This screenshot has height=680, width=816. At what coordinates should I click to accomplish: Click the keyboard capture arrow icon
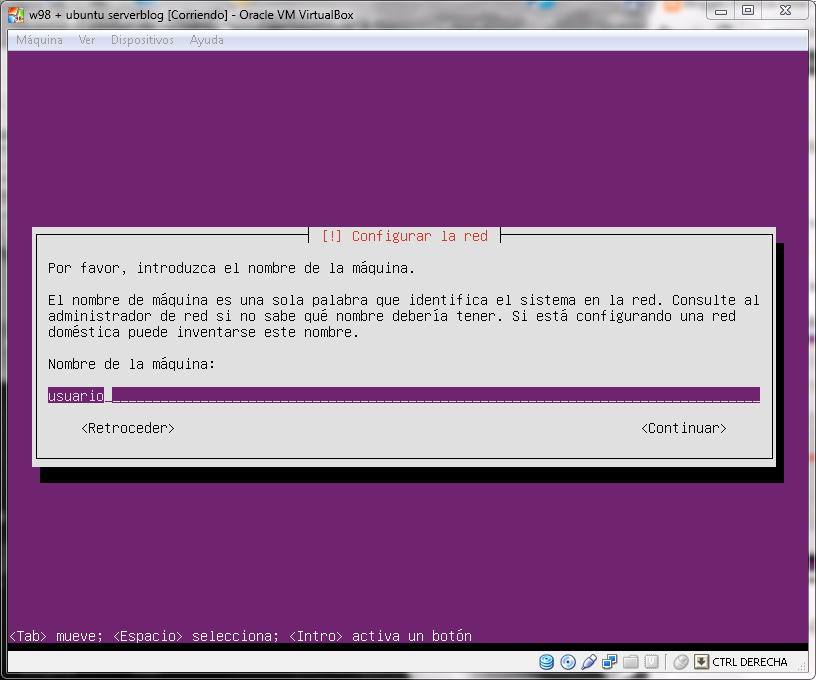pos(702,662)
